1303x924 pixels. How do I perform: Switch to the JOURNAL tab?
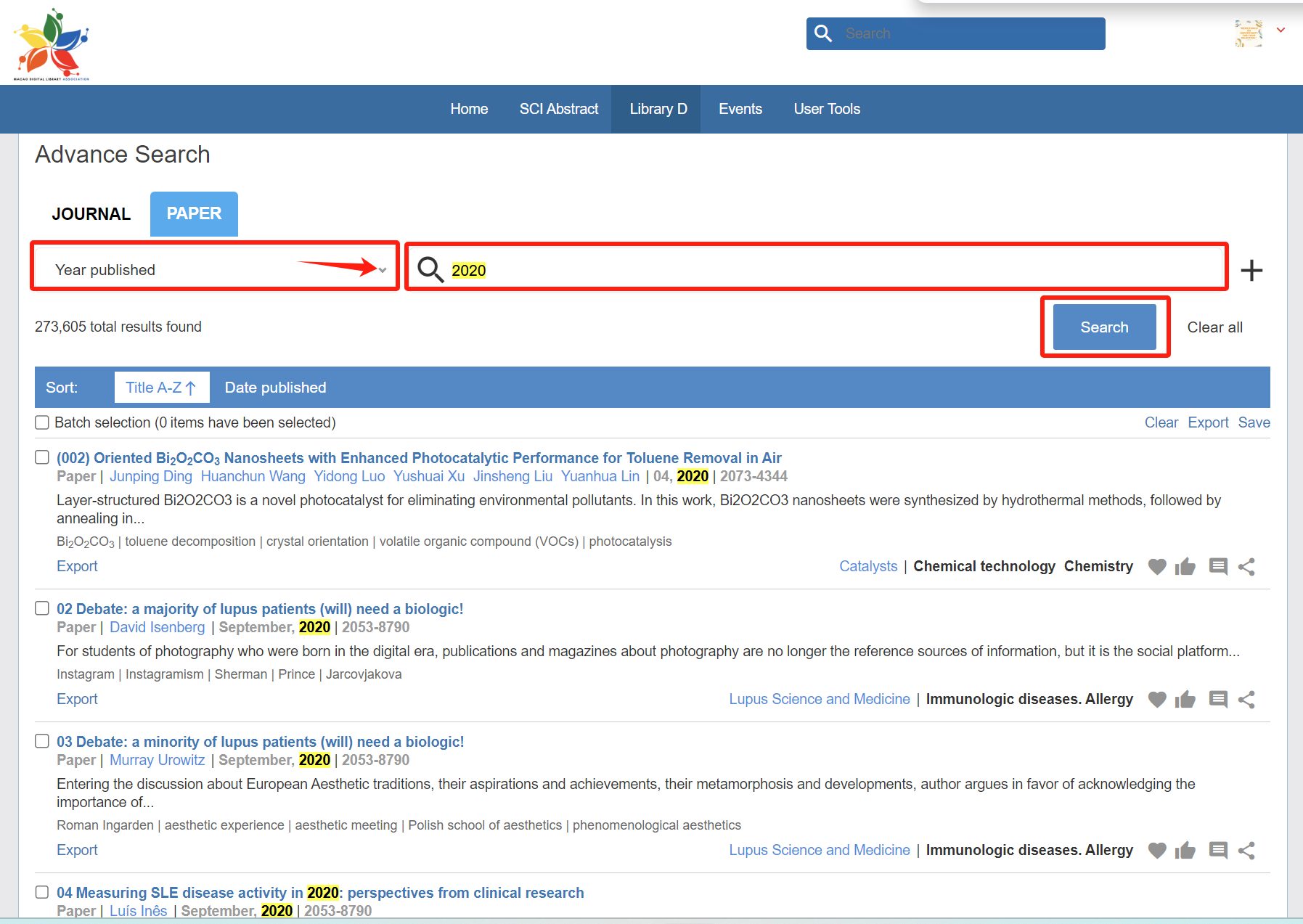pos(91,214)
